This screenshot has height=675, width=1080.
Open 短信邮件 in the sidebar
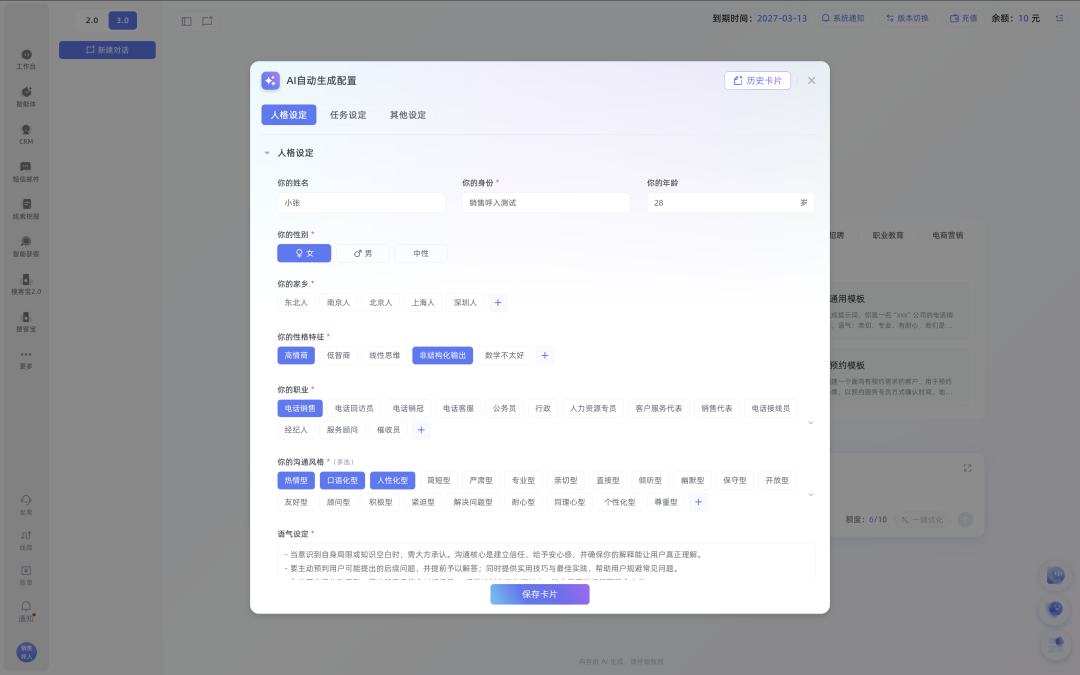pos(26,172)
